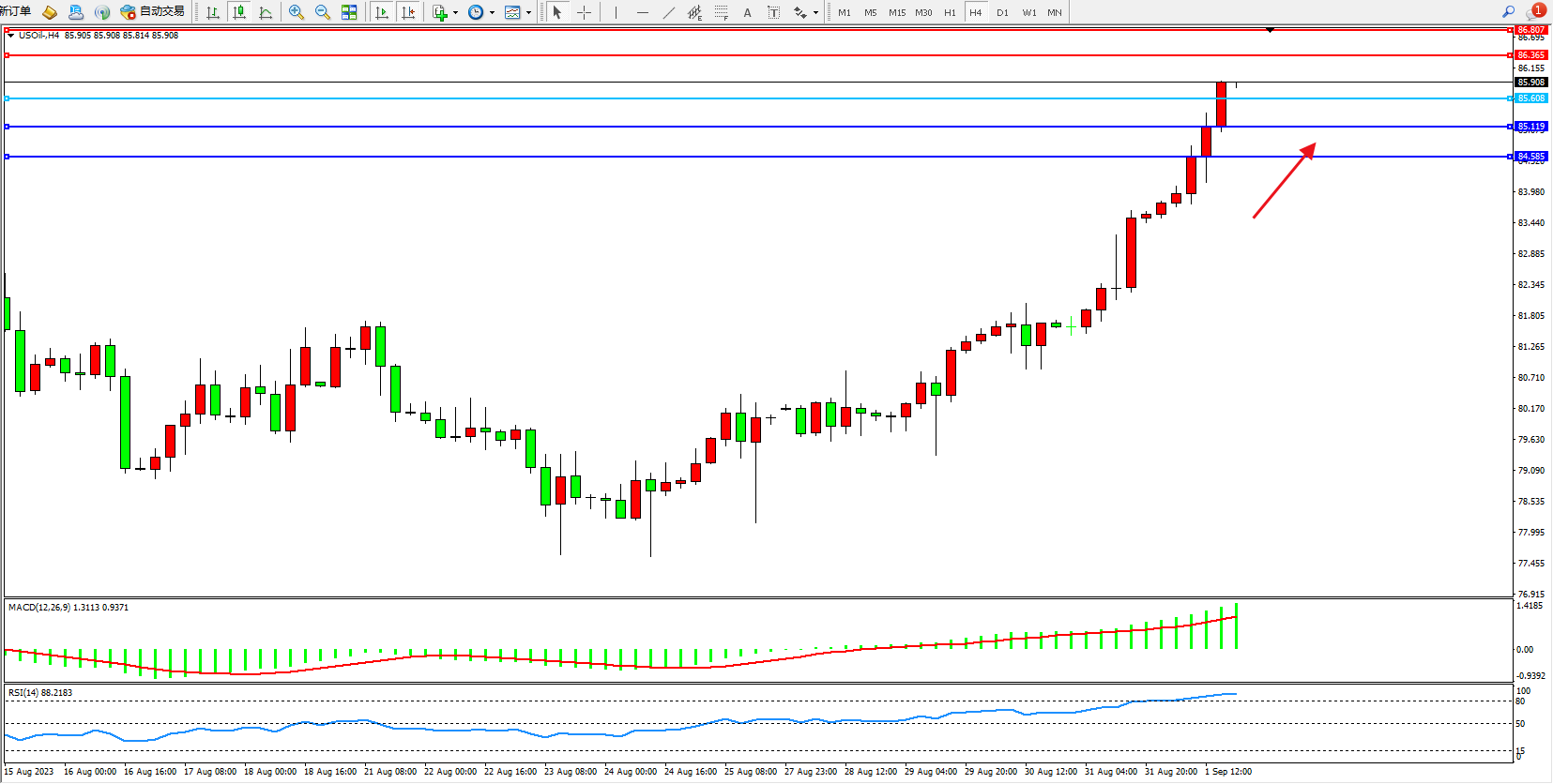Click the 自动交易 AutoTrading button

pyautogui.click(x=153, y=12)
